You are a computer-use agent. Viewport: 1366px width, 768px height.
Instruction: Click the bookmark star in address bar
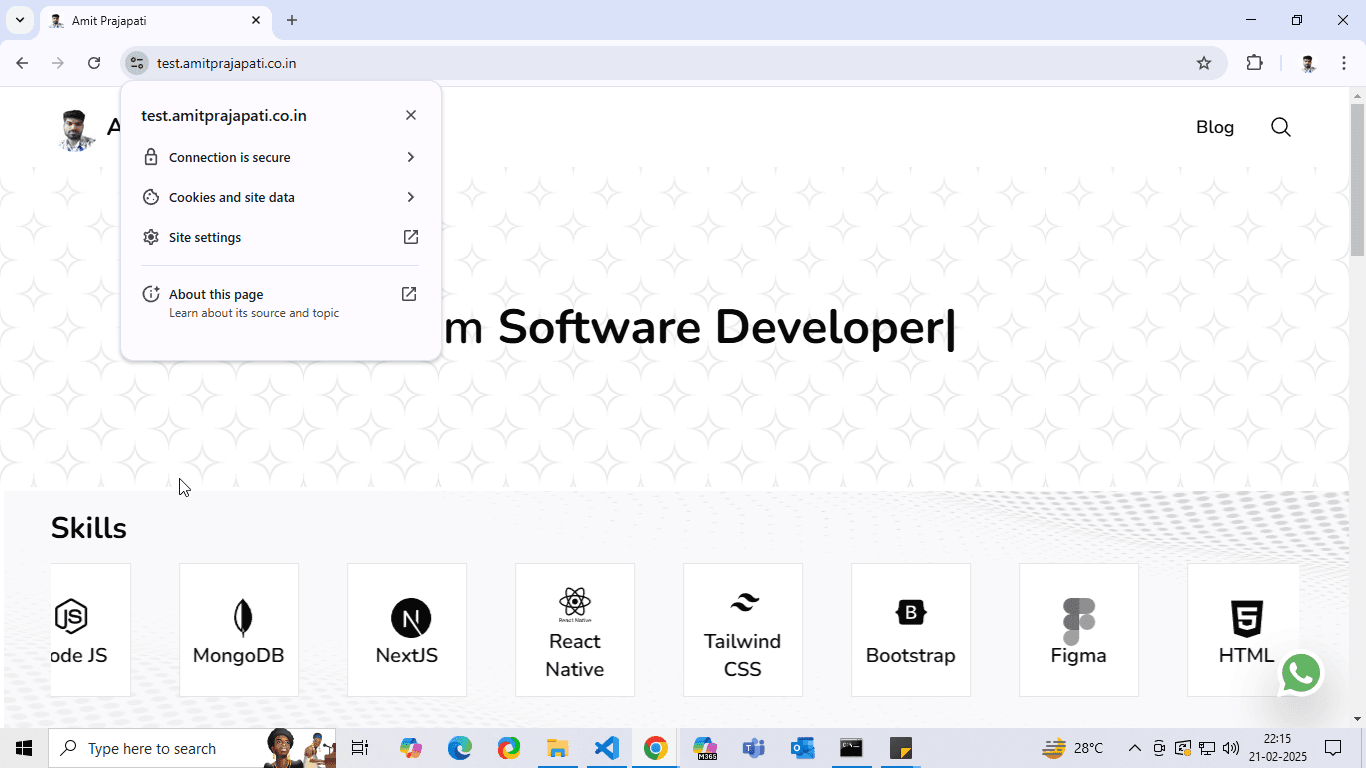click(1204, 63)
